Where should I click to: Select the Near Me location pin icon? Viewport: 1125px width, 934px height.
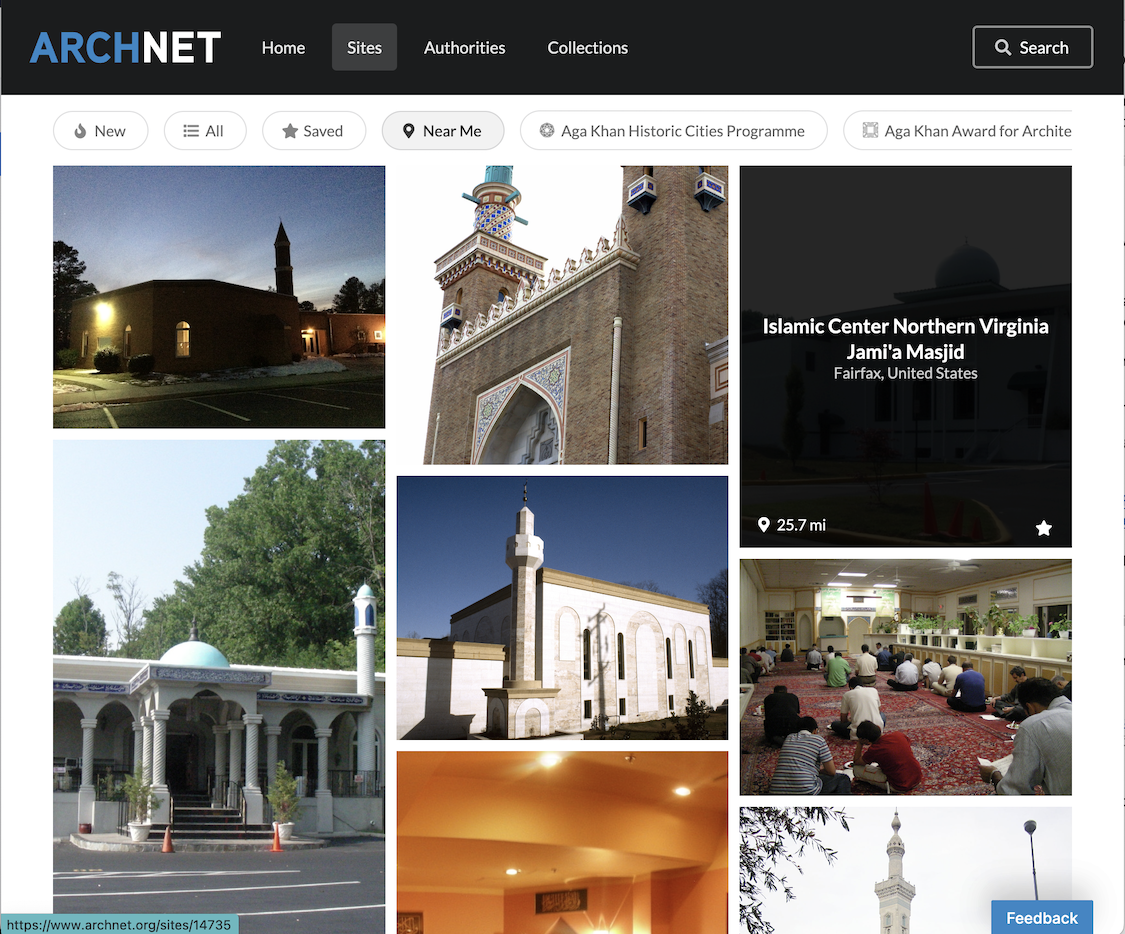click(410, 130)
